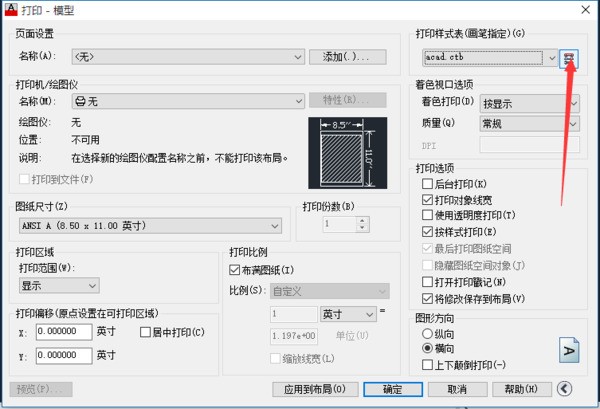Click the paper size preview thumbnail

347,153
